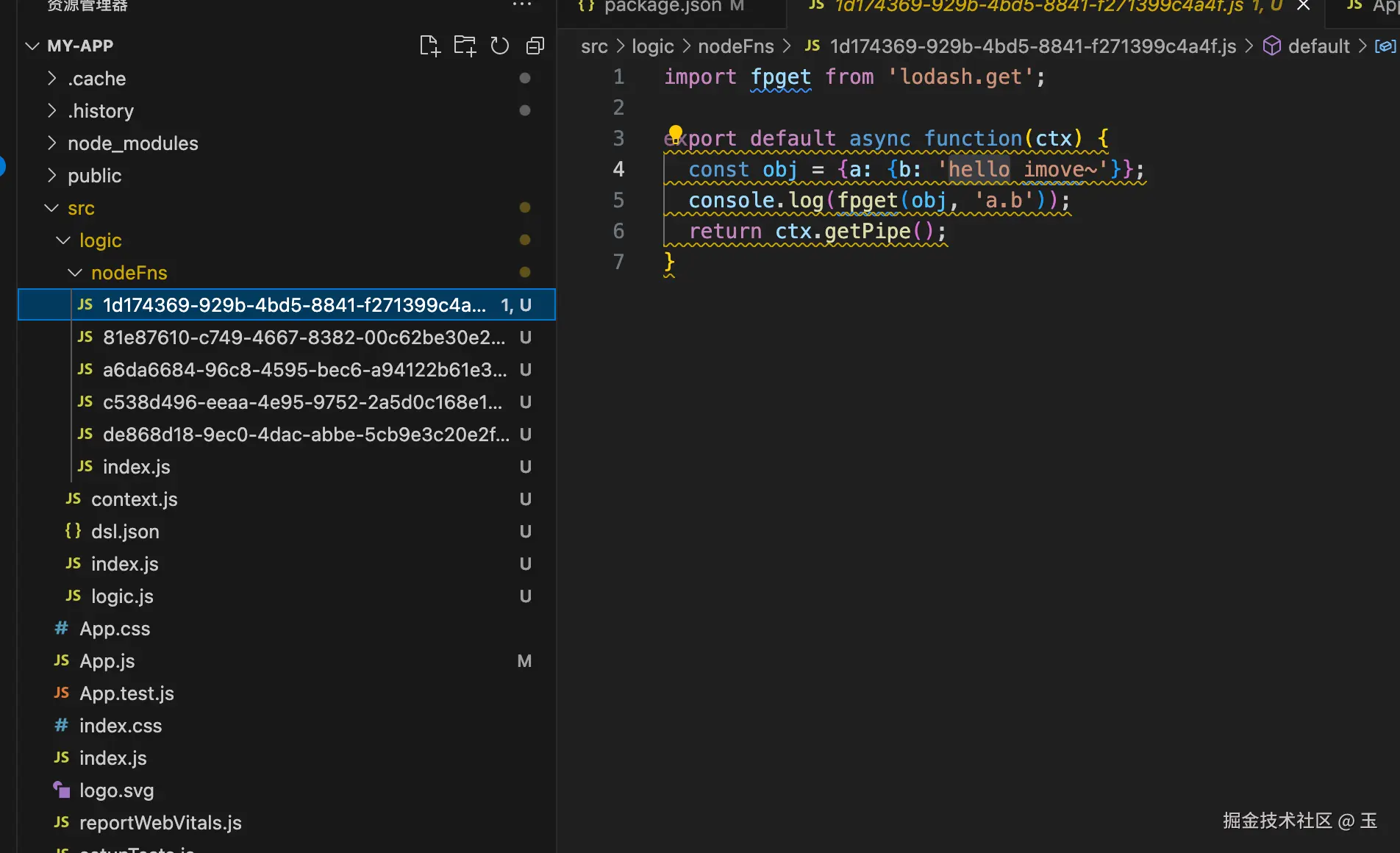Click JS icon beside App.test.js
Image resolution: width=1400 pixels, height=853 pixels.
(62, 693)
